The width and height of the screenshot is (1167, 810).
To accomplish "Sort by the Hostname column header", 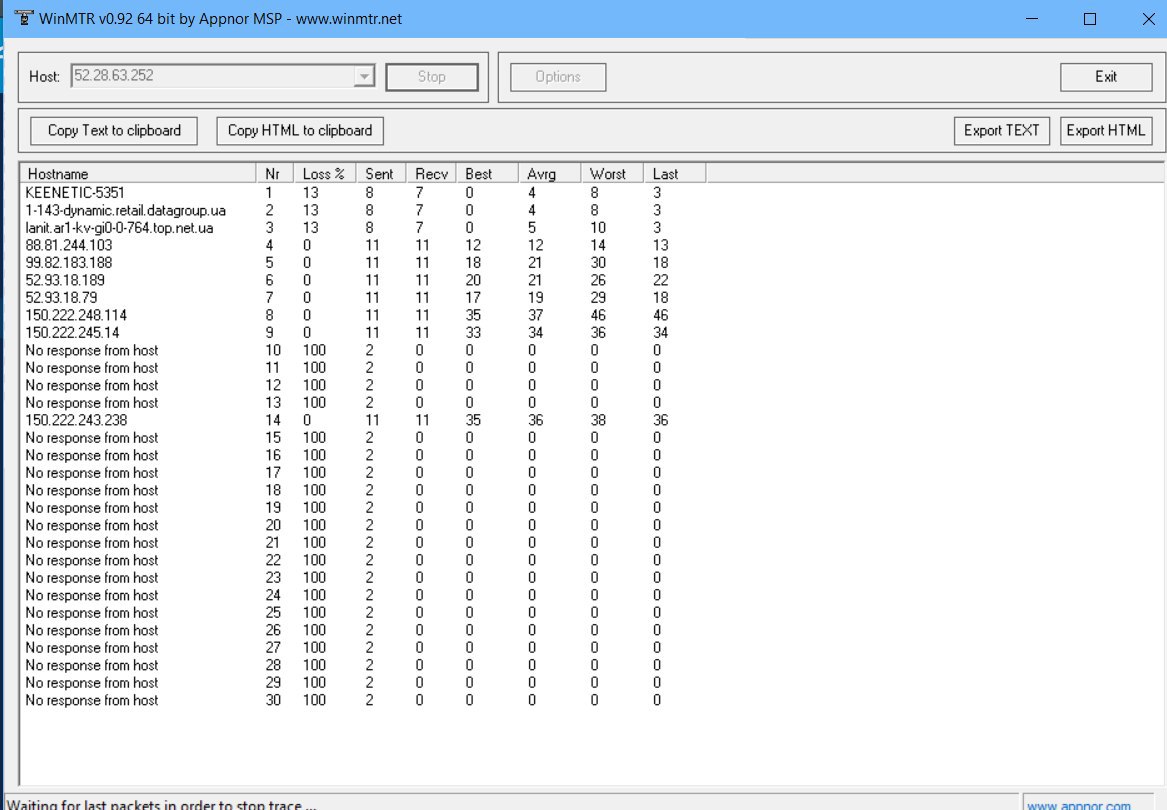I will click(138, 173).
